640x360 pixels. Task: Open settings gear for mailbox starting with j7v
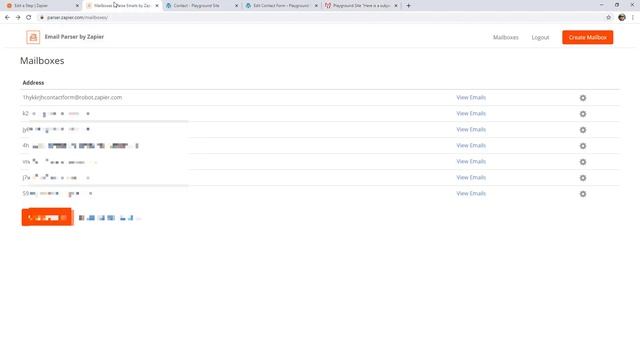coord(583,178)
